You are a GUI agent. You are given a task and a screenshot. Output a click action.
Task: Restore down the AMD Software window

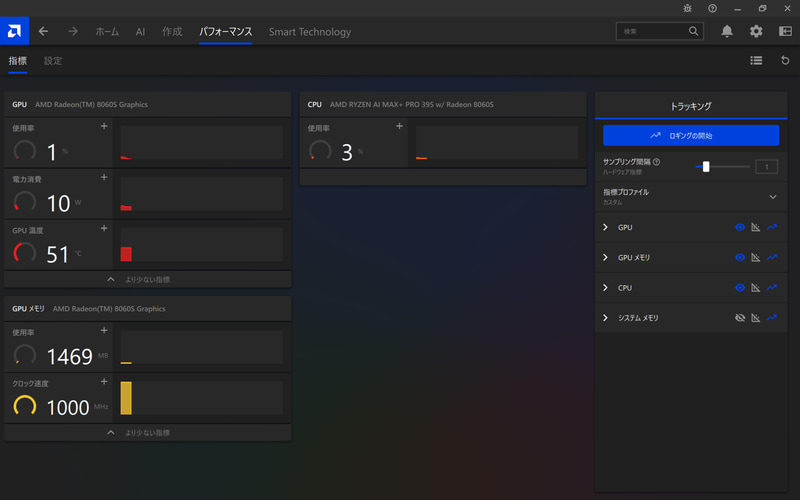click(762, 8)
